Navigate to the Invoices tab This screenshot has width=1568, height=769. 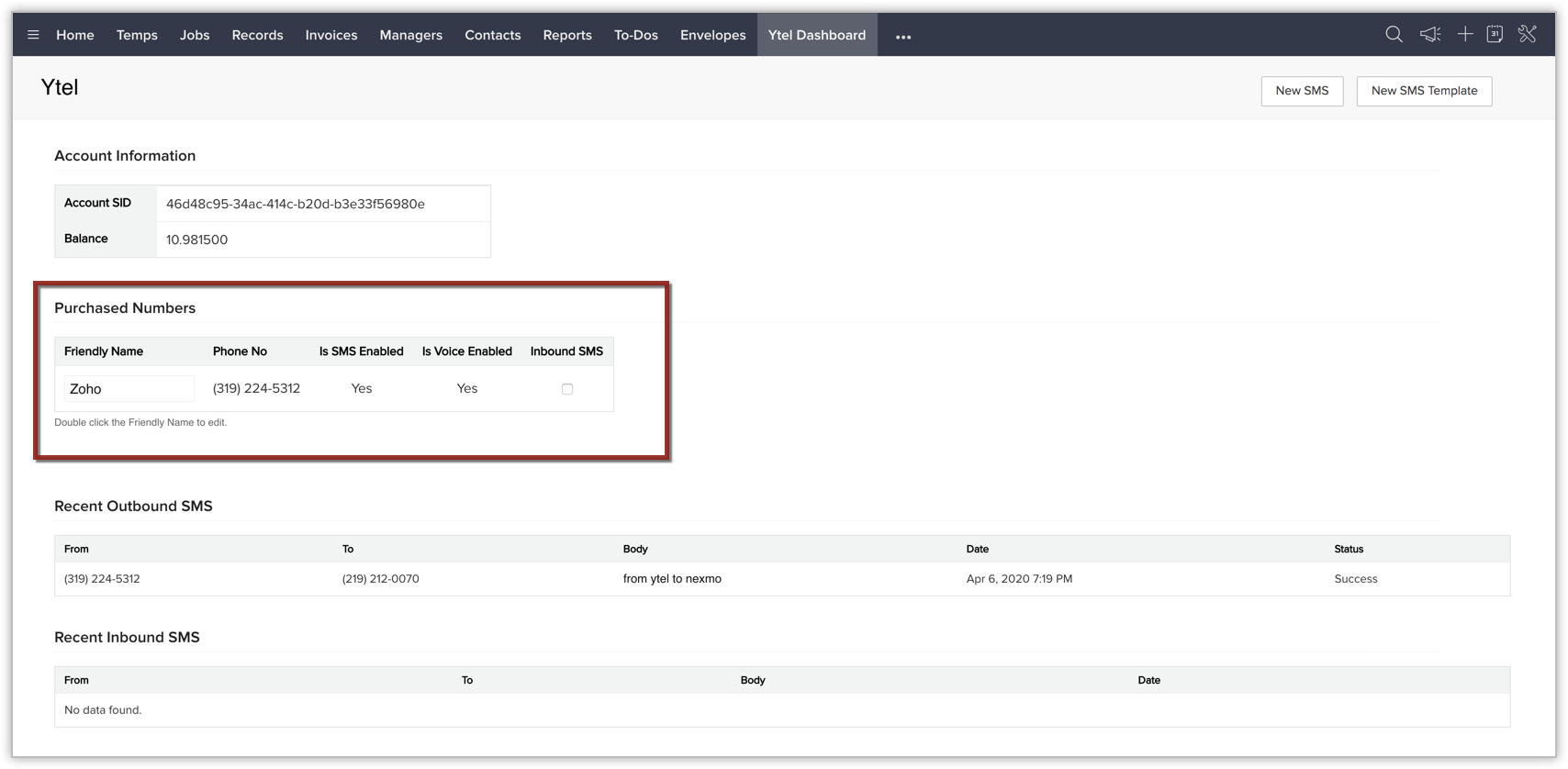coord(331,35)
